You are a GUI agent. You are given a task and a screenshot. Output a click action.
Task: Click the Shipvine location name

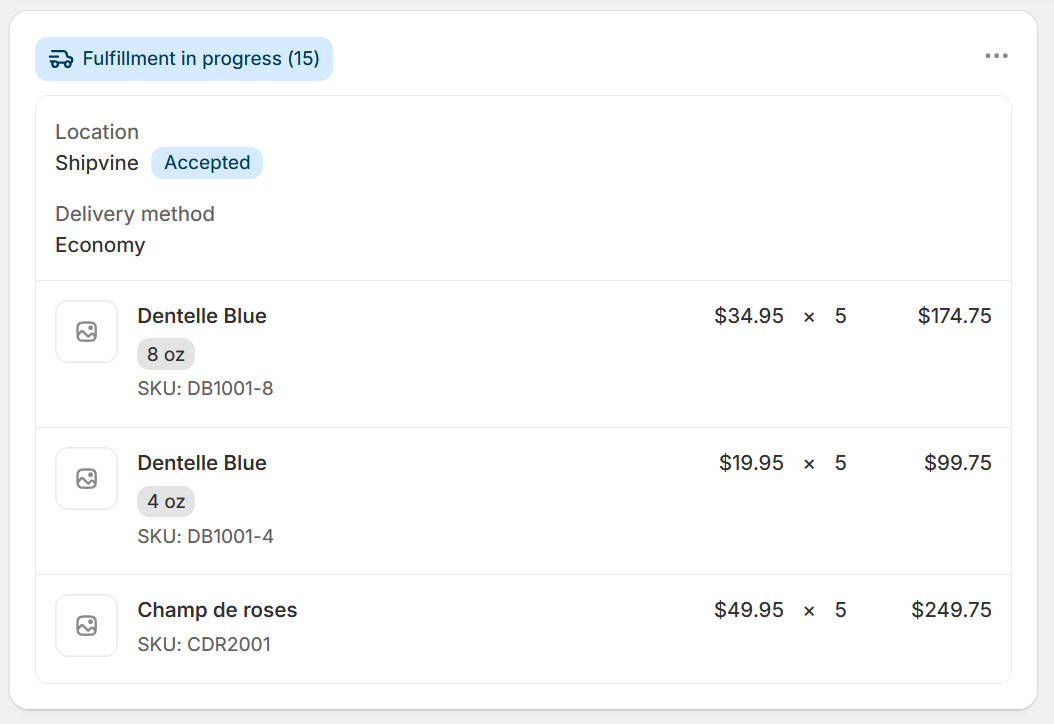97,163
